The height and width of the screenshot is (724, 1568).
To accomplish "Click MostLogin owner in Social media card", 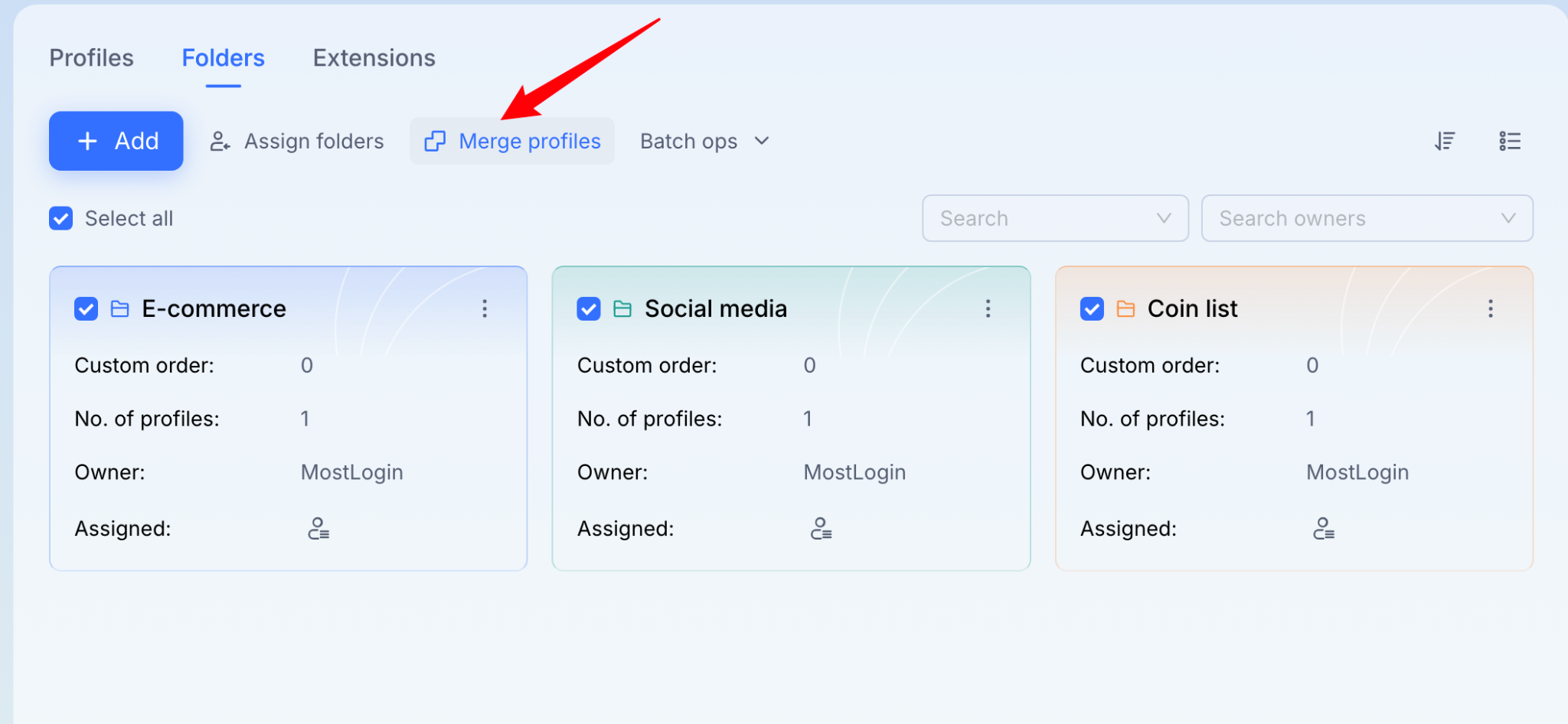I will [x=854, y=472].
